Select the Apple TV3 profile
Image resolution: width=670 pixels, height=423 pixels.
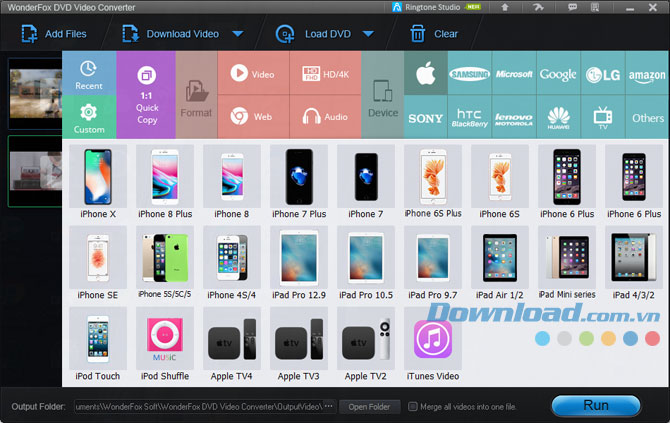point(299,344)
